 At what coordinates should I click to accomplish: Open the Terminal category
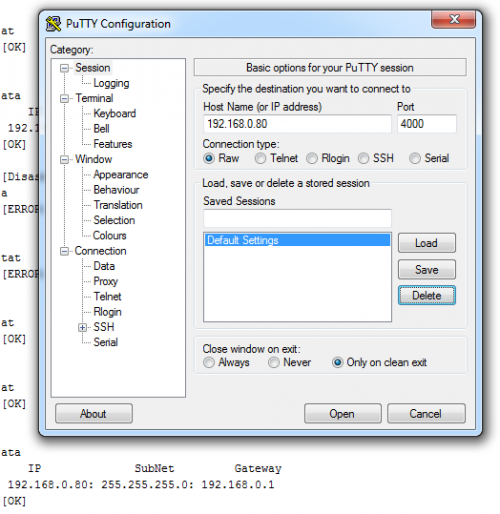(x=94, y=98)
